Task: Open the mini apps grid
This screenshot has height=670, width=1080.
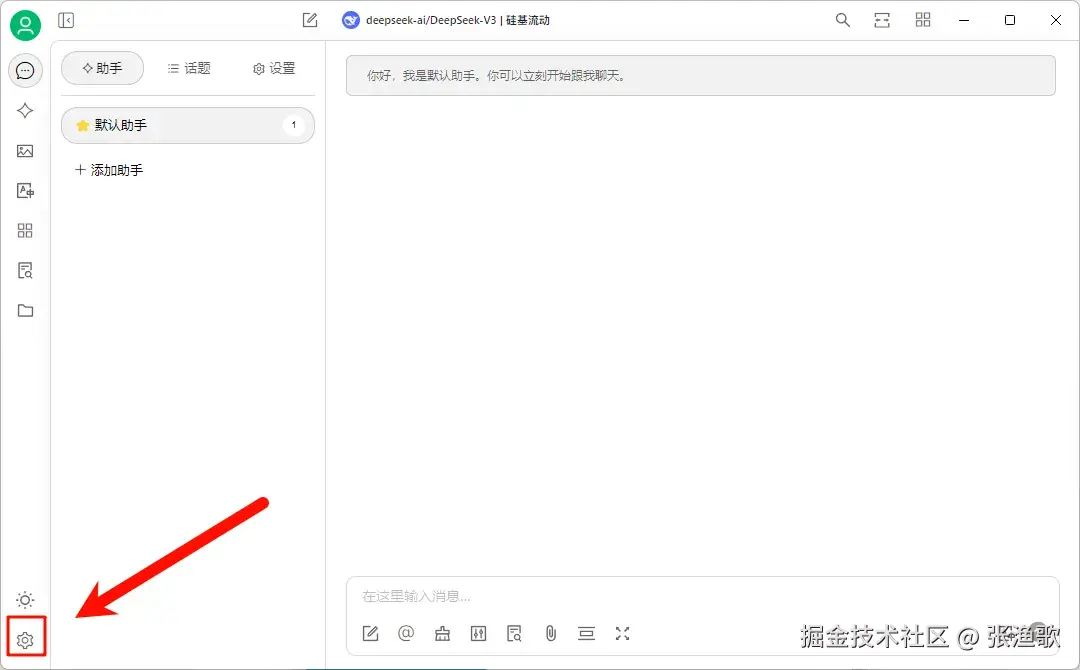Action: click(x=25, y=230)
